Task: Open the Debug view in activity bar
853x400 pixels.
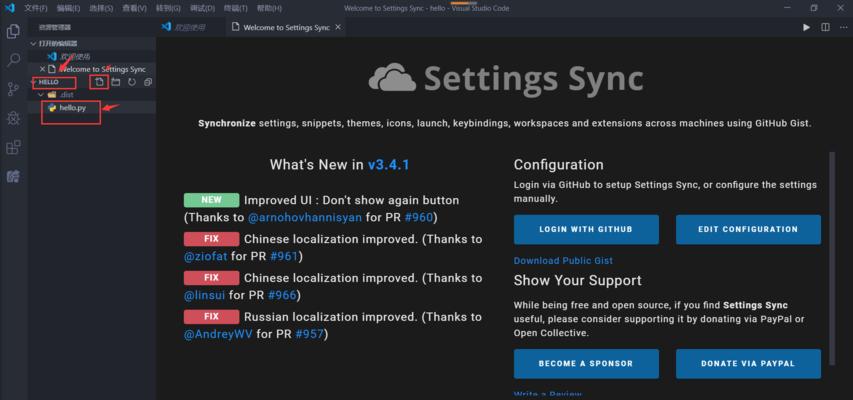Action: 14,118
